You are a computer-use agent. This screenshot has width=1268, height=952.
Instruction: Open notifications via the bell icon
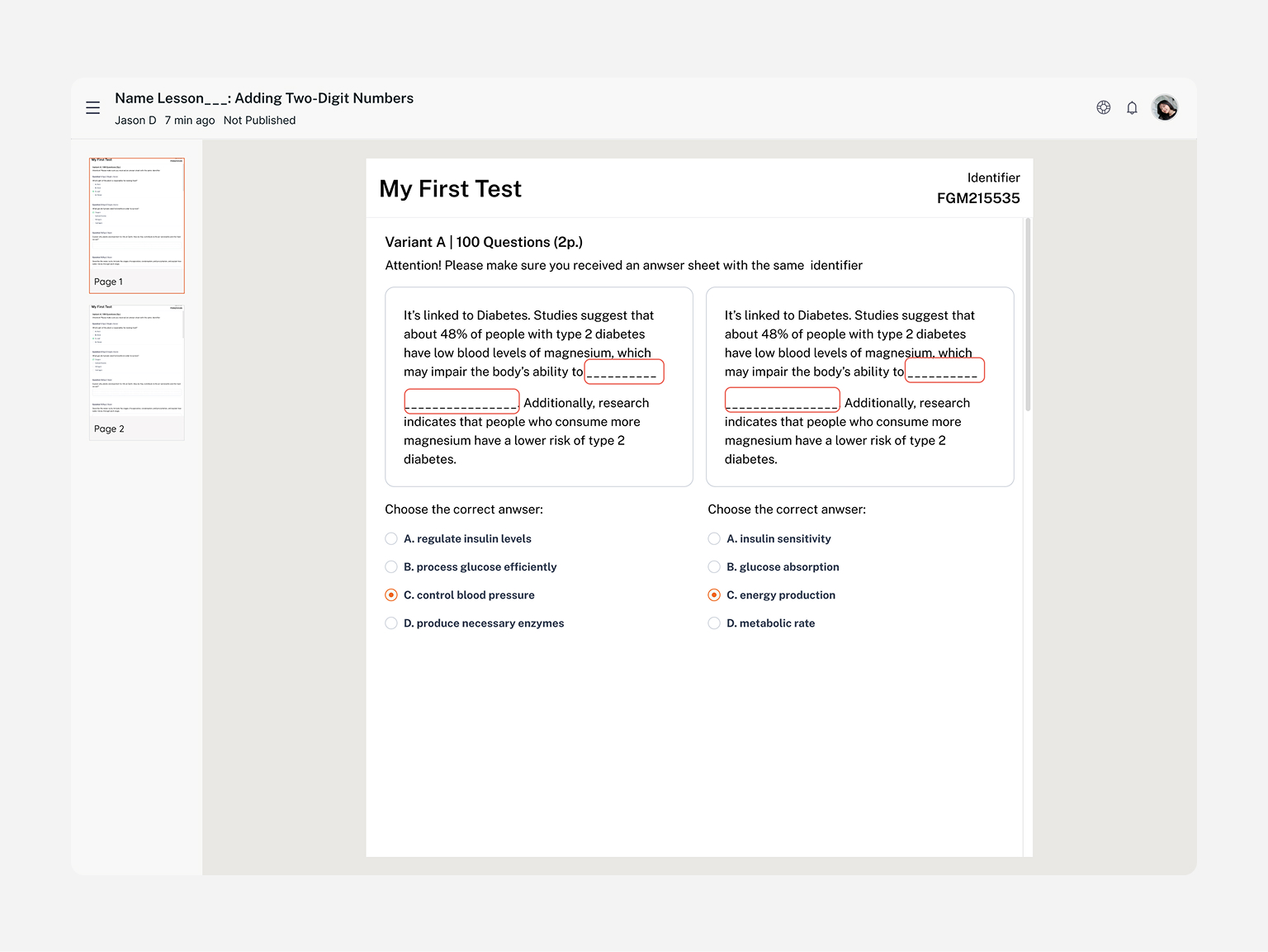point(1132,107)
